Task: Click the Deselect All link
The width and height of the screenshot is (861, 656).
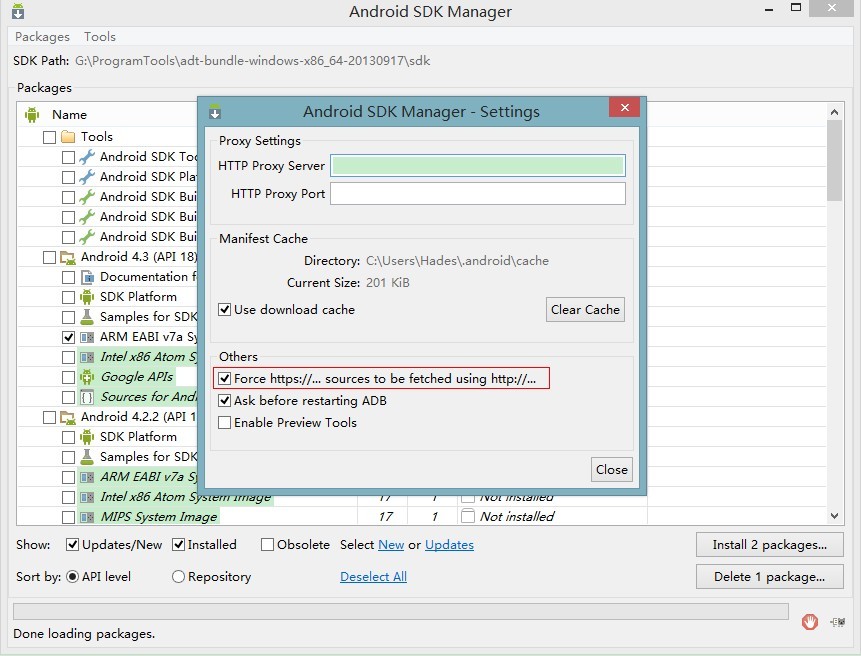Action: pyautogui.click(x=373, y=576)
